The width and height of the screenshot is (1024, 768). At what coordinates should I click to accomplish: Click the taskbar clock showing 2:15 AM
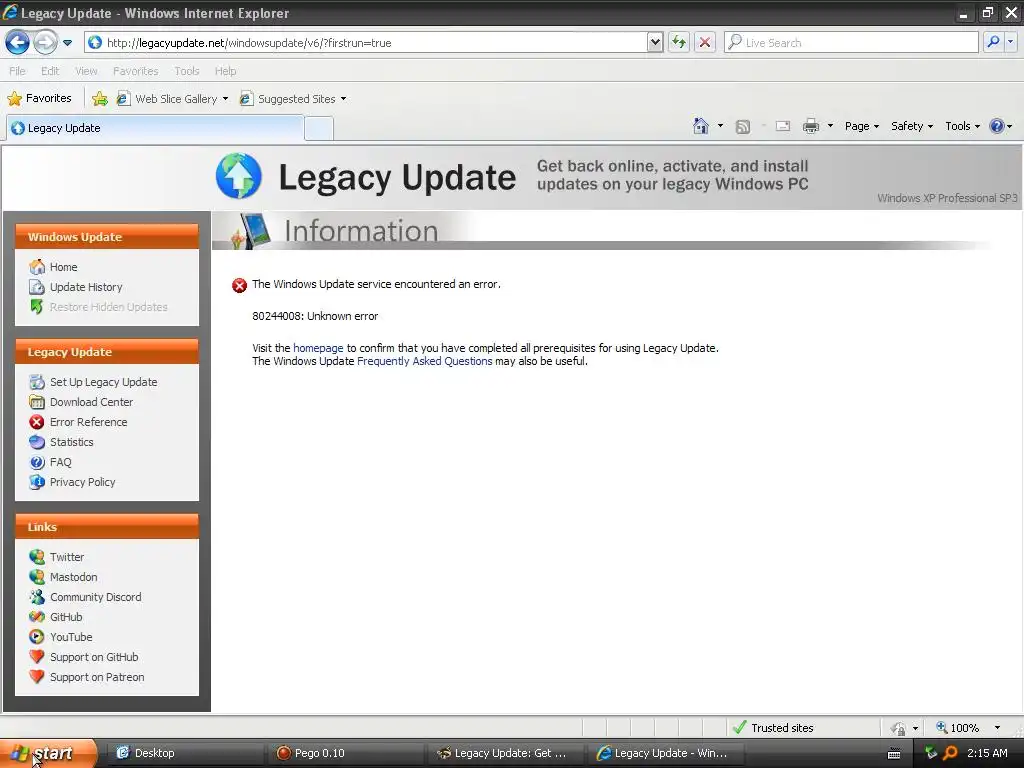[x=987, y=753]
